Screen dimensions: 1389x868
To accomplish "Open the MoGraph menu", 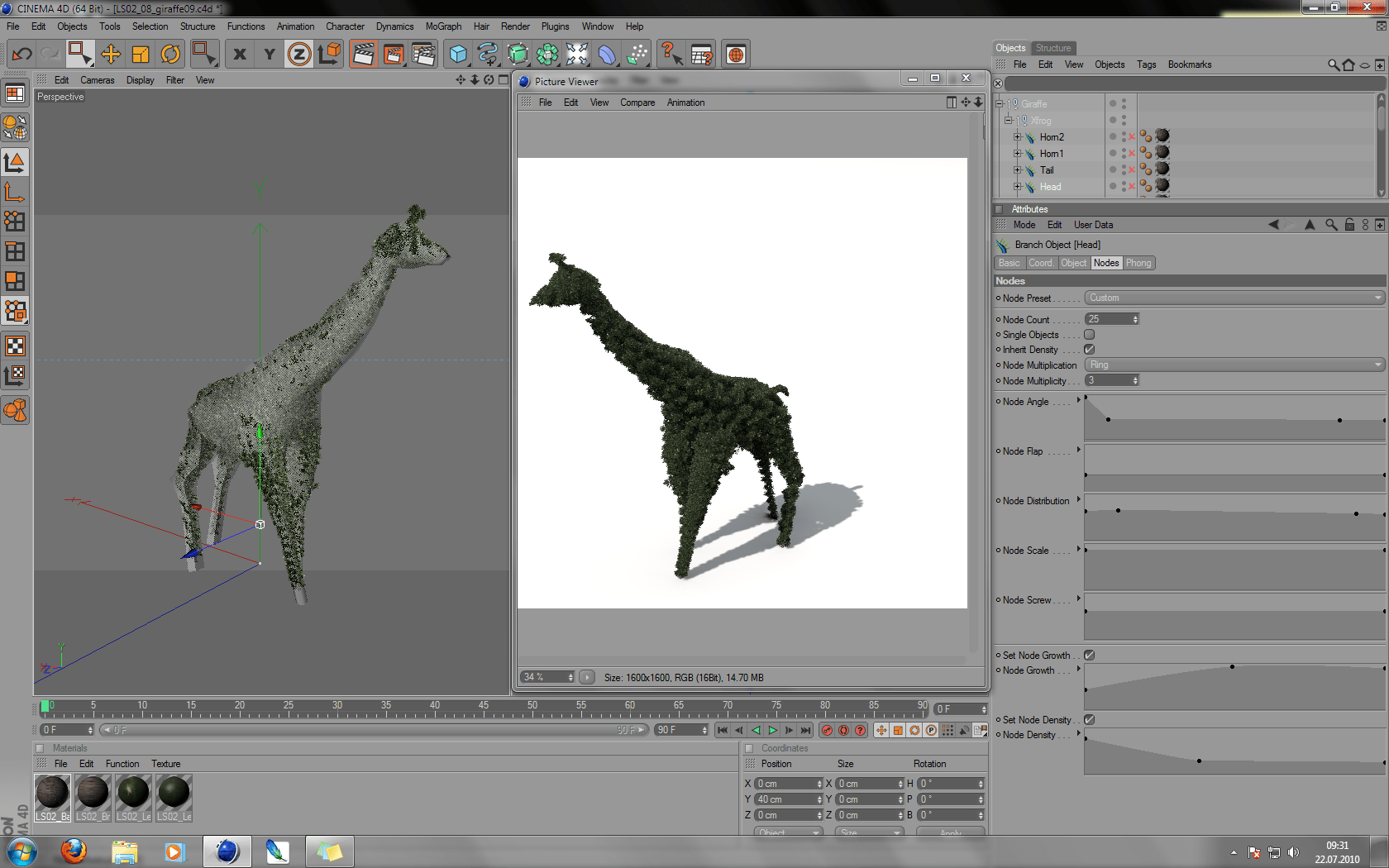I will pyautogui.click(x=443, y=26).
